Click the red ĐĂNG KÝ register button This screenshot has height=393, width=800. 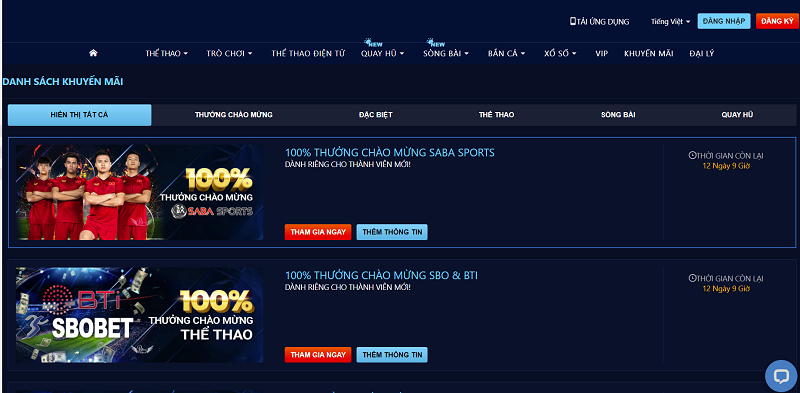tap(778, 21)
